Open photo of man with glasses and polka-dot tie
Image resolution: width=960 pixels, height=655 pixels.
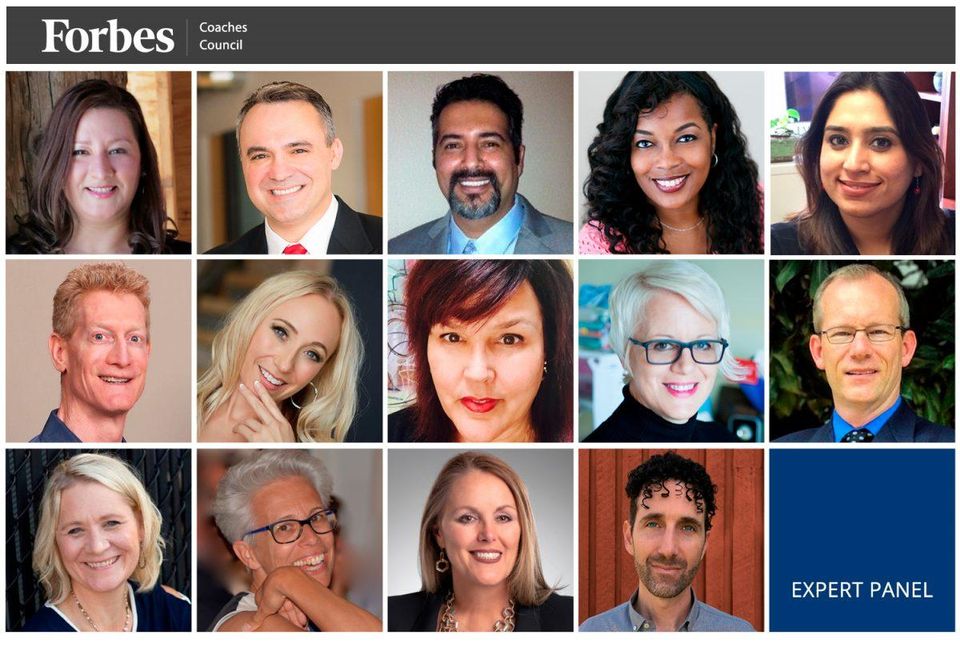(862, 351)
